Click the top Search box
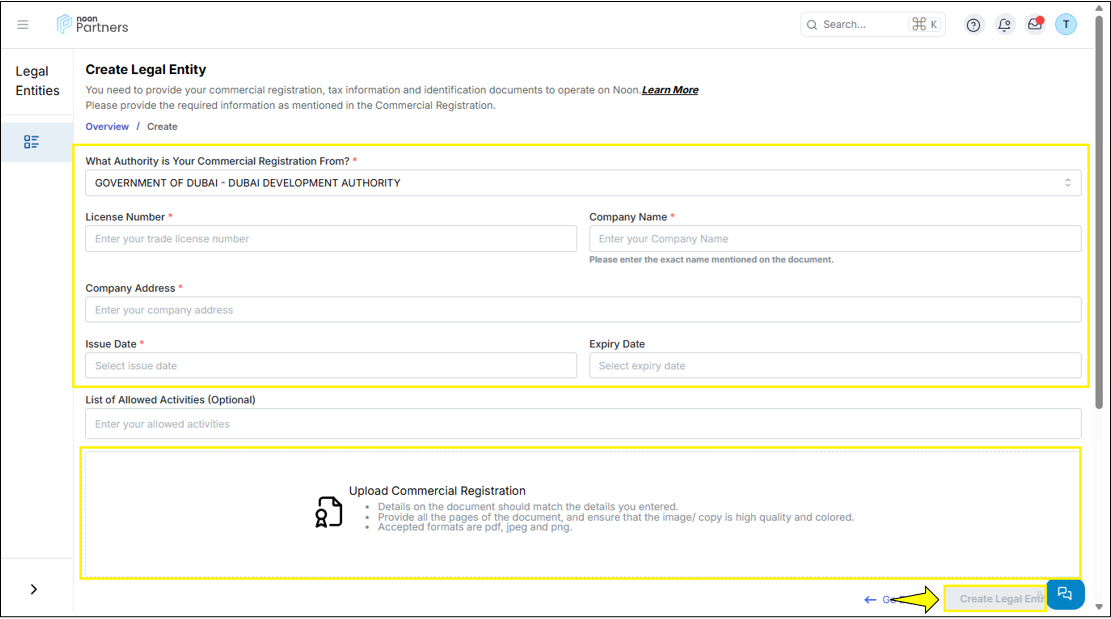 tap(860, 25)
